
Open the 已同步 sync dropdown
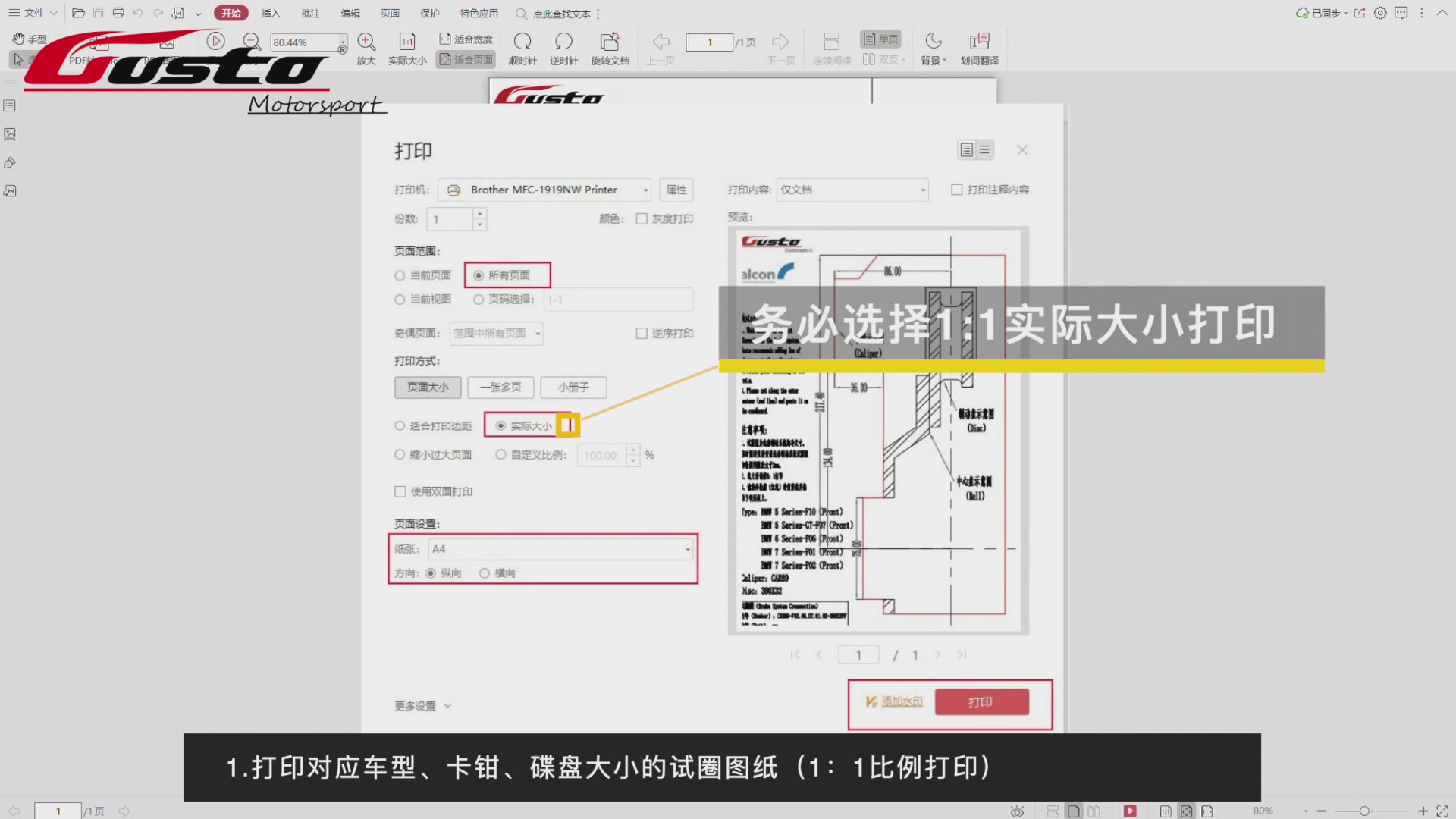tap(1322, 13)
